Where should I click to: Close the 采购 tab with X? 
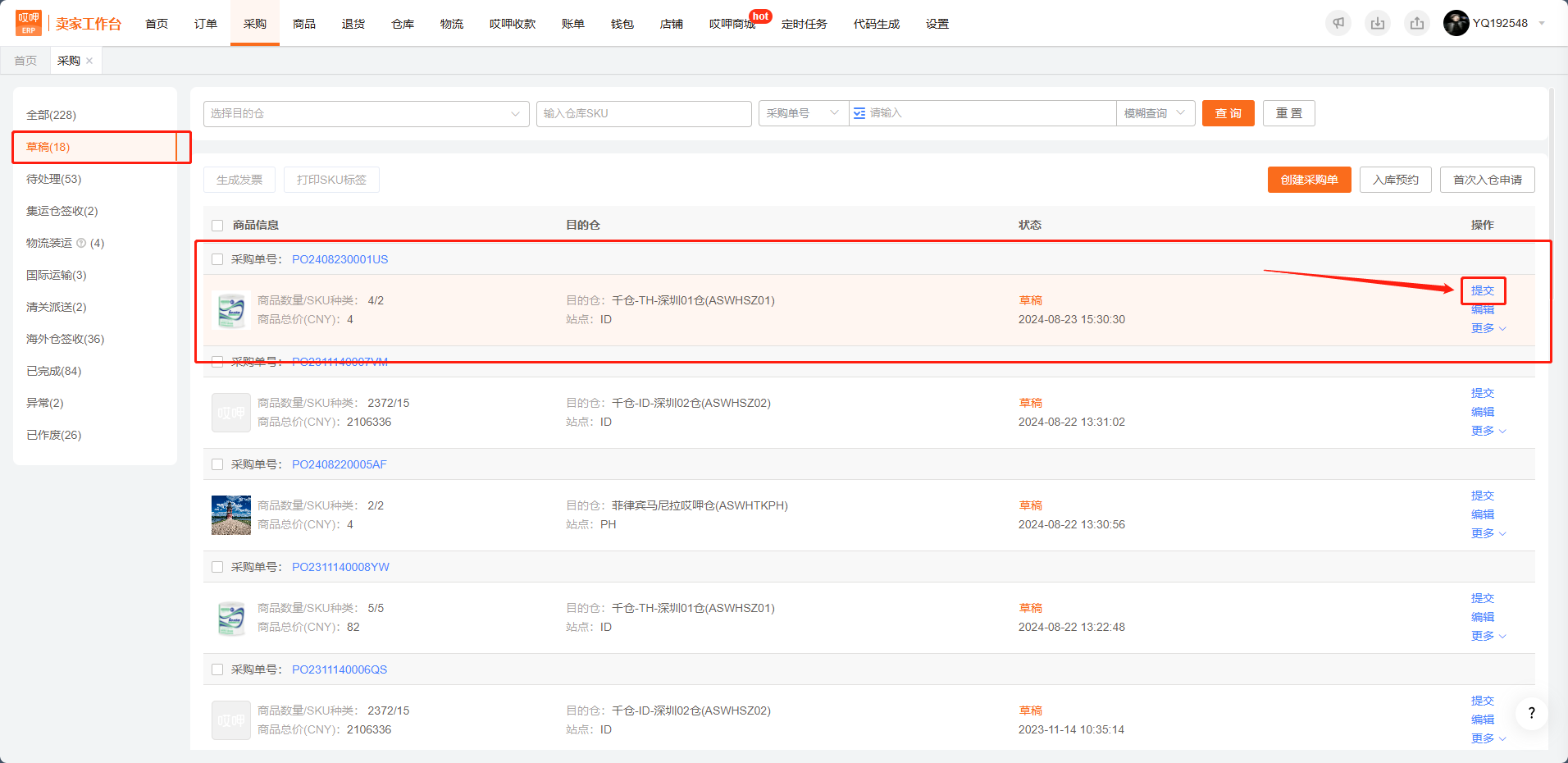(x=89, y=61)
